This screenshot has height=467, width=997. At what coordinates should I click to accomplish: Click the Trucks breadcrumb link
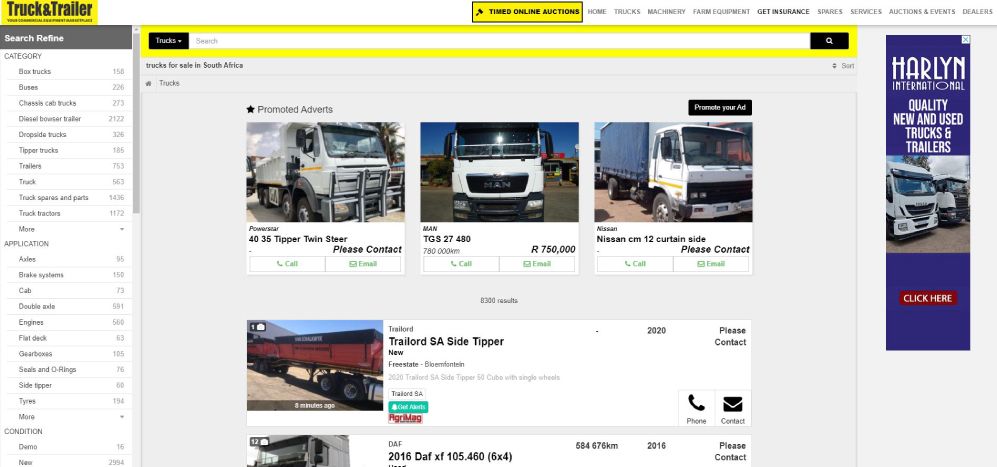[169, 83]
